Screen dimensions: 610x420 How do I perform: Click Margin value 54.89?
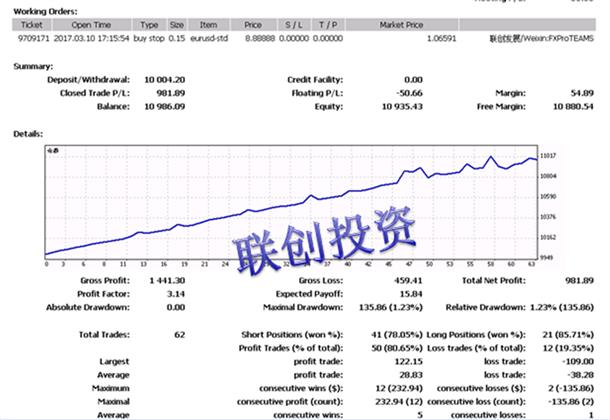pyautogui.click(x=582, y=93)
